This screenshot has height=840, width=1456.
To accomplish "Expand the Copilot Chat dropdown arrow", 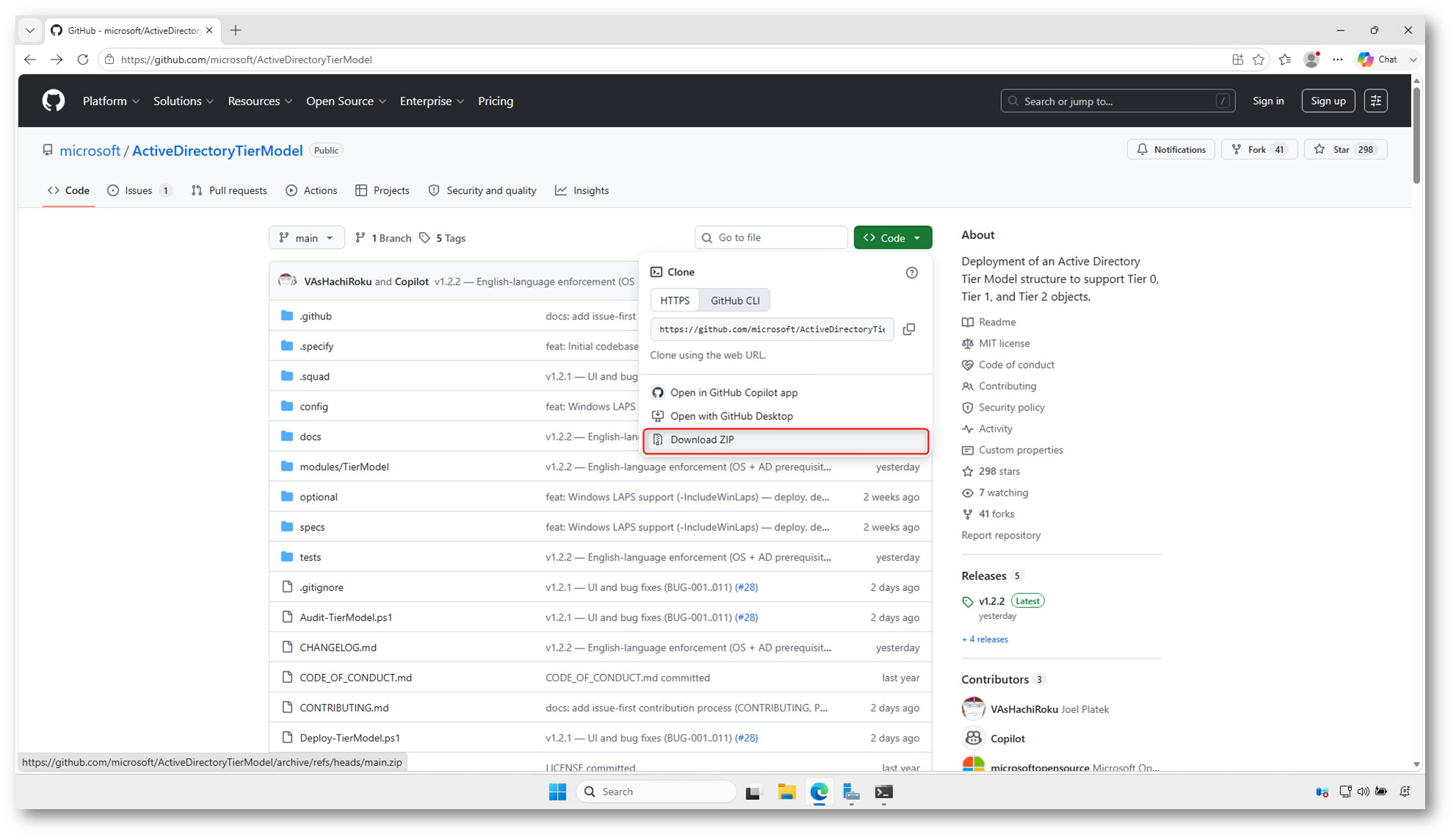I will pos(1413,59).
